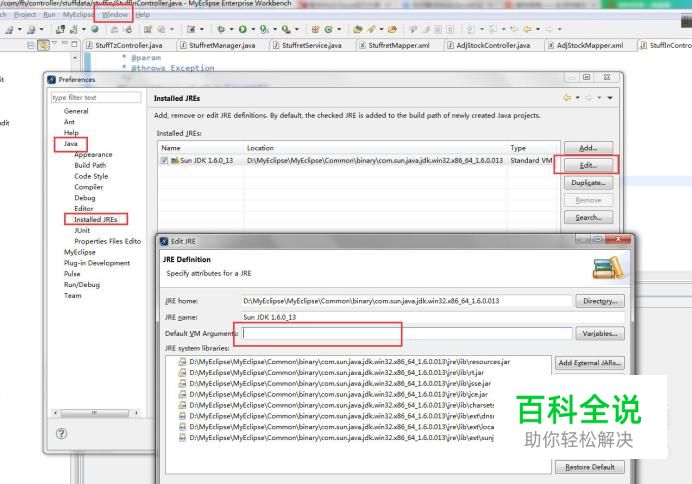Select Debug under Java

(85, 198)
